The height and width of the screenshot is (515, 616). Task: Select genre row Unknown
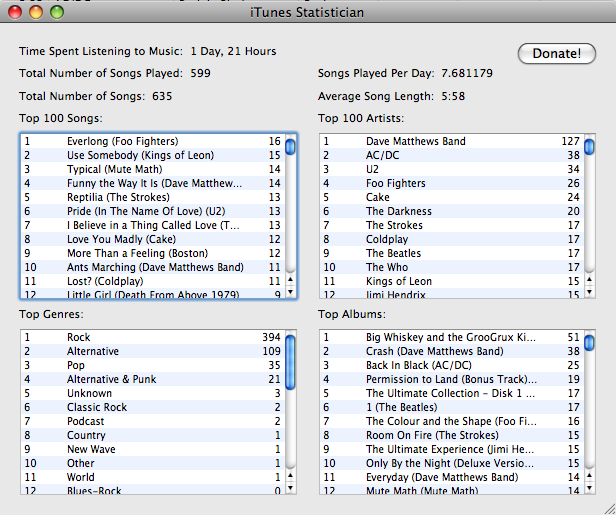tap(153, 393)
